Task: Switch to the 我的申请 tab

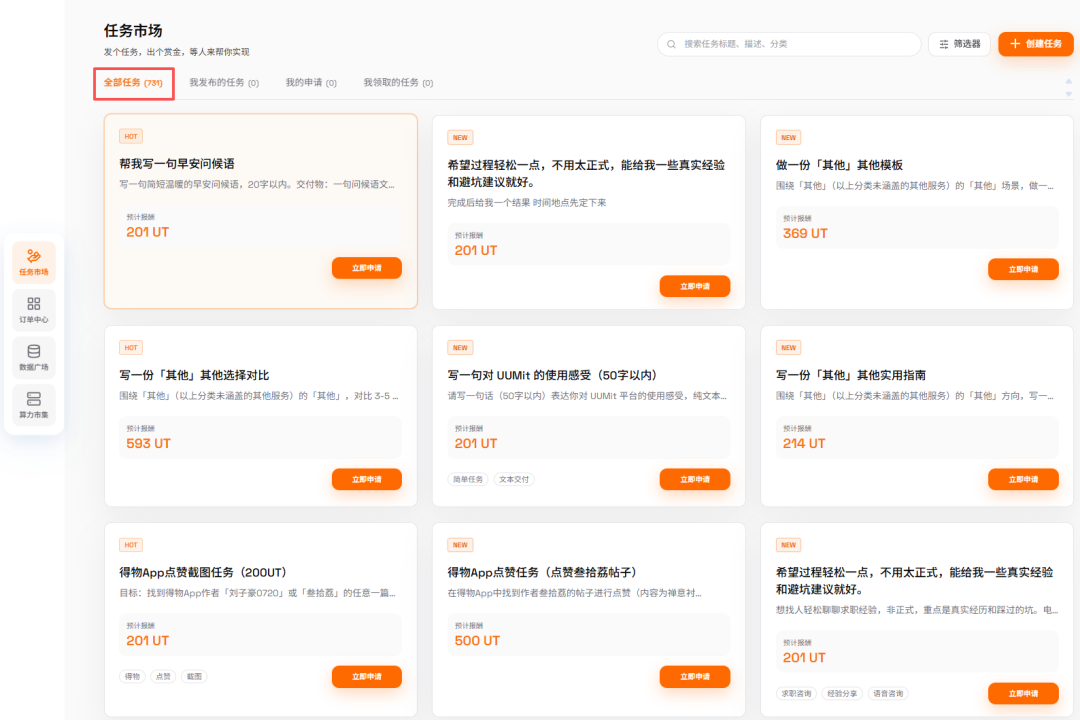Action: [311, 83]
